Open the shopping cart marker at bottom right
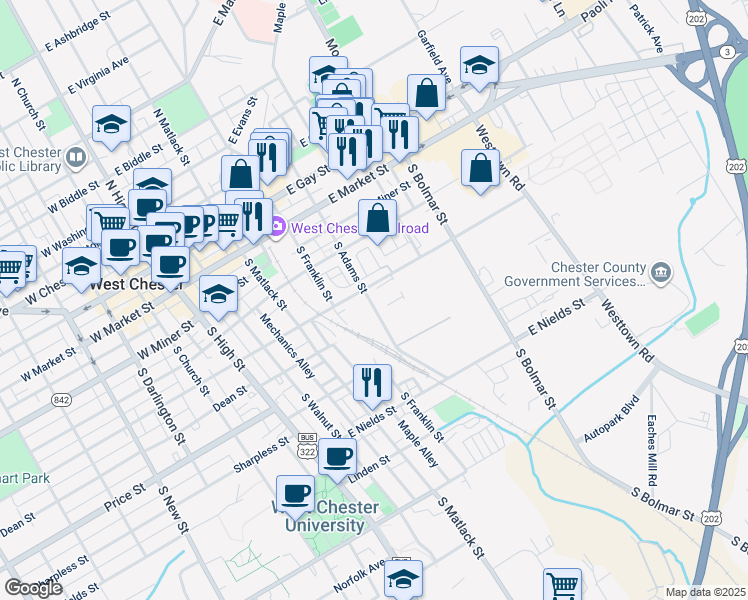 (x=562, y=584)
